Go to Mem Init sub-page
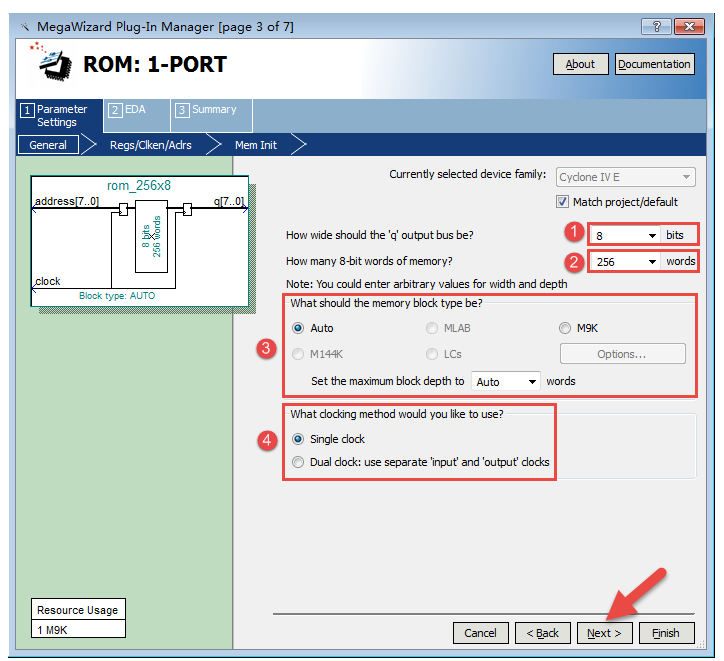The height and width of the screenshot is (661, 724). (x=256, y=145)
